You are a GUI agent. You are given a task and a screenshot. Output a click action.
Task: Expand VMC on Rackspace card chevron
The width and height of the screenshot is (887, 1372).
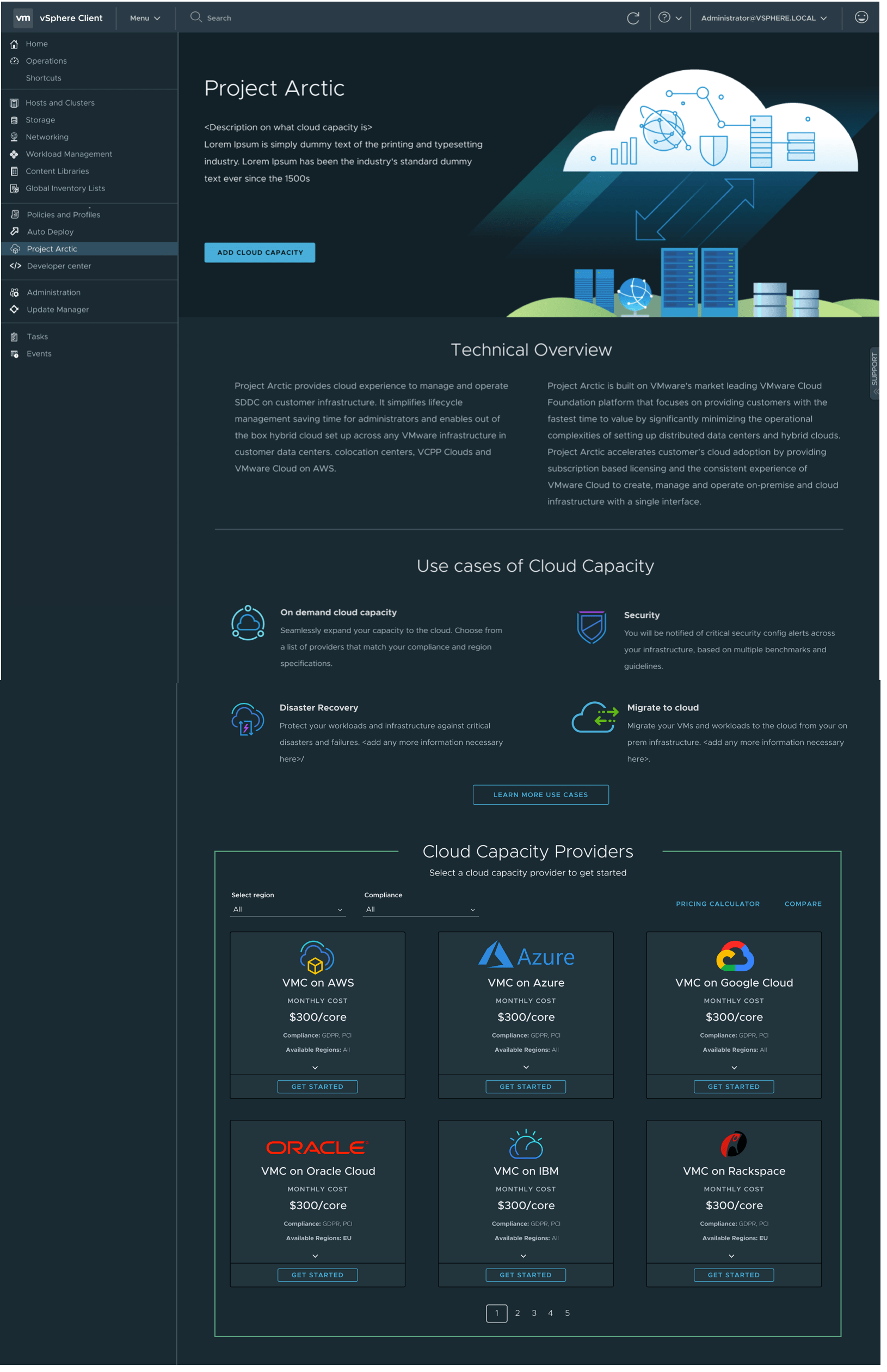736,1264
